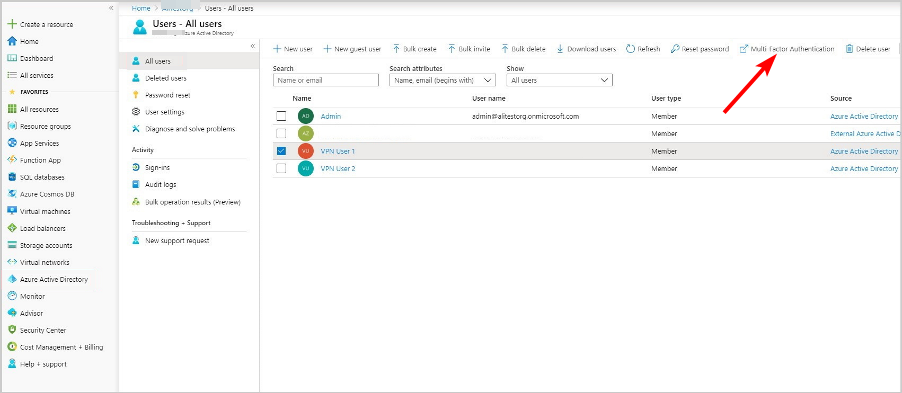Open the Cost Management + Billing icon
The width and height of the screenshot is (902, 393).
(x=12, y=347)
